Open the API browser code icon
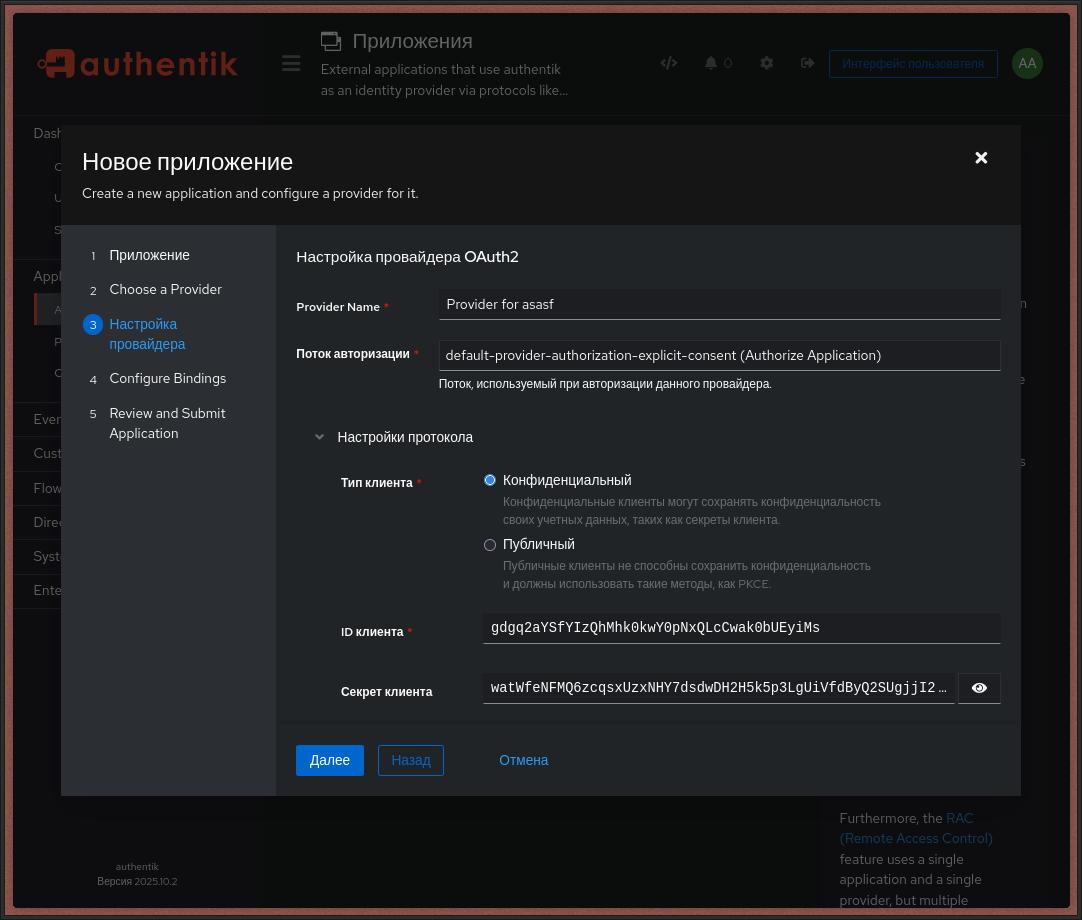This screenshot has height=920, width=1082. point(669,63)
